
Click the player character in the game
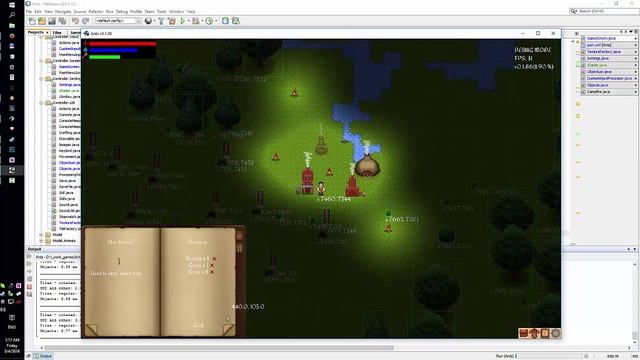(x=321, y=188)
